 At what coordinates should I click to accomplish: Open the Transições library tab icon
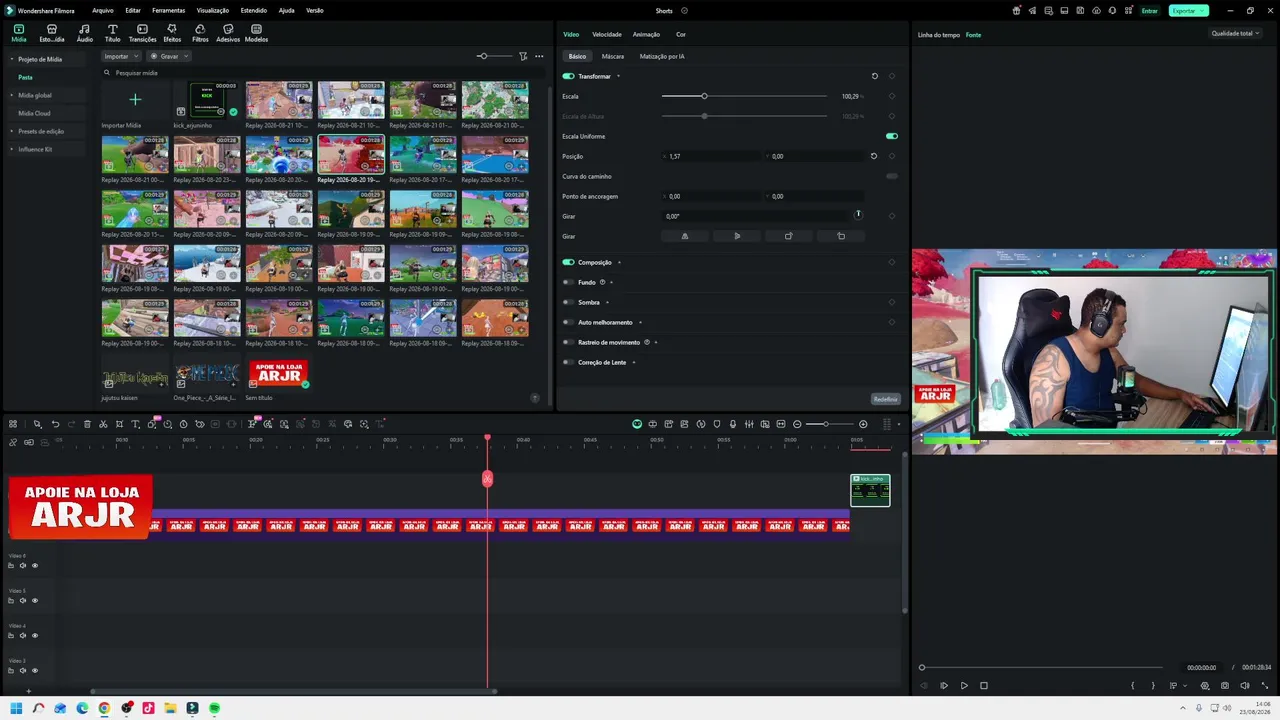click(x=142, y=30)
